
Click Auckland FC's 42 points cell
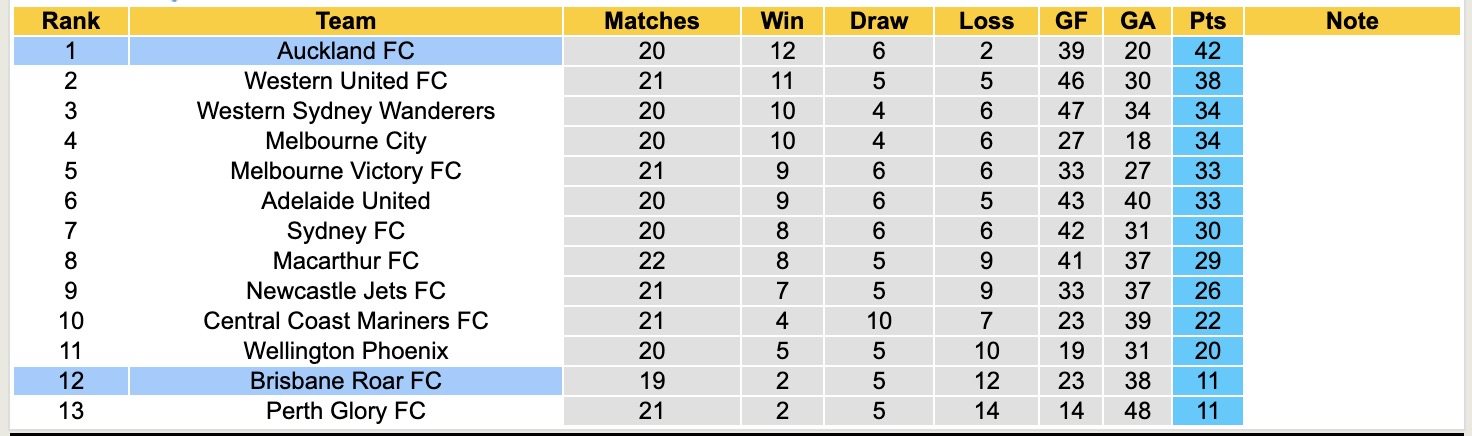1207,51
